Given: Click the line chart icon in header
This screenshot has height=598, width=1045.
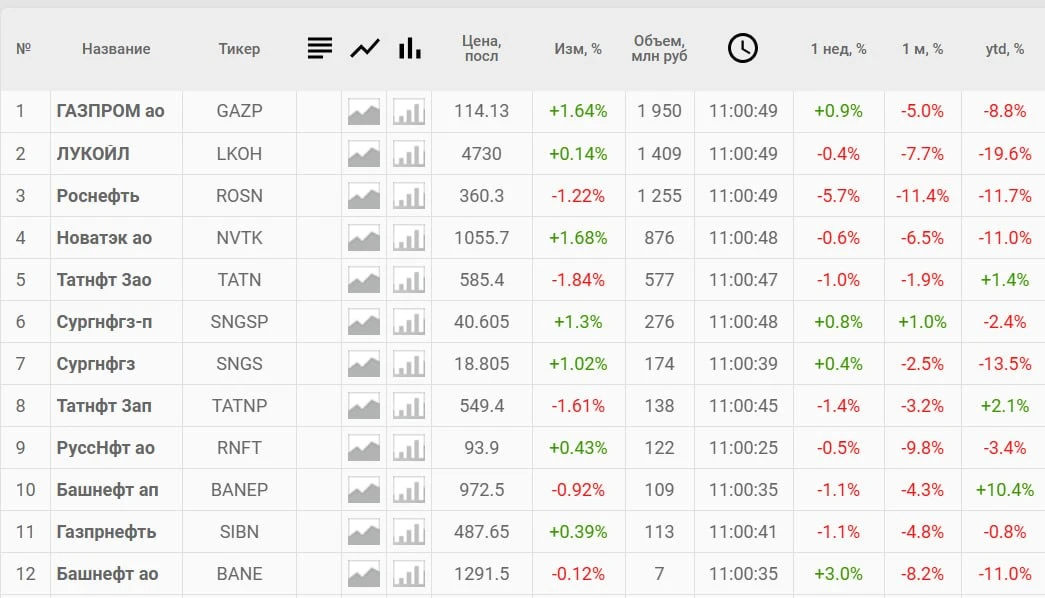Looking at the screenshot, I should pyautogui.click(x=365, y=48).
